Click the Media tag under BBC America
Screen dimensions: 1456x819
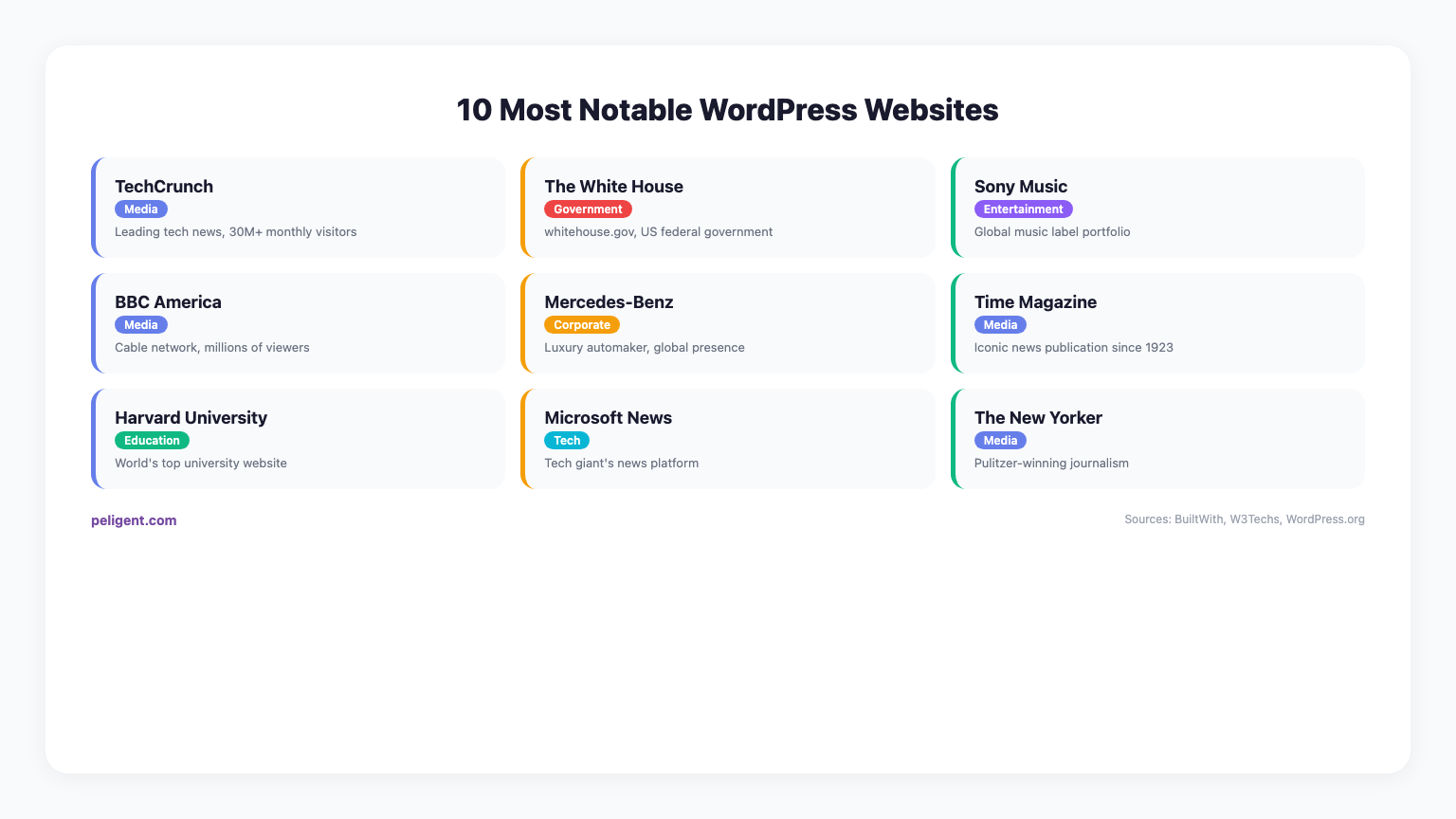[141, 325]
